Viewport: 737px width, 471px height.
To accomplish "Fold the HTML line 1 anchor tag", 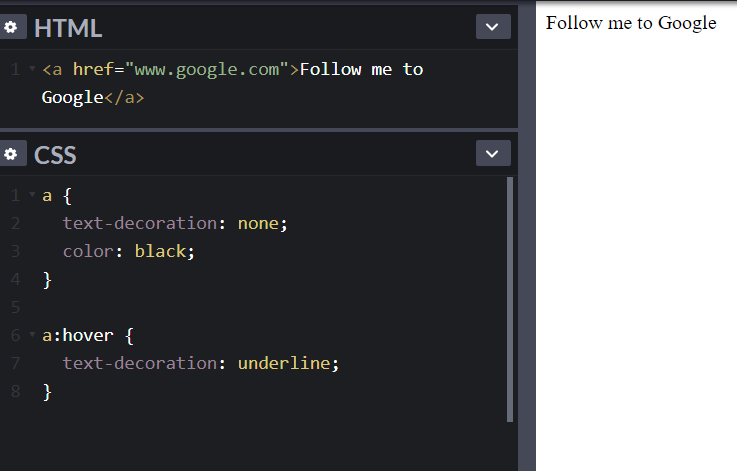I will tap(32, 69).
